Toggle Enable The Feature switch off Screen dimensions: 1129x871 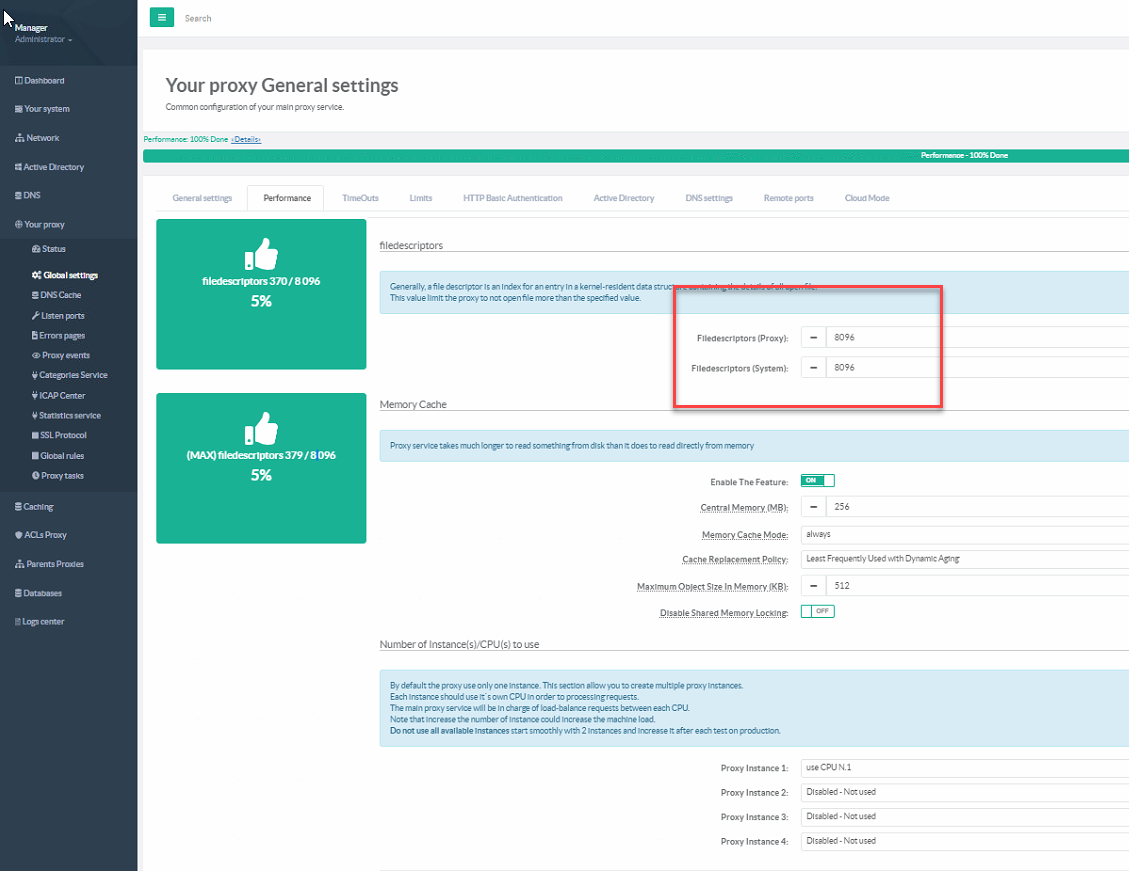coord(817,481)
